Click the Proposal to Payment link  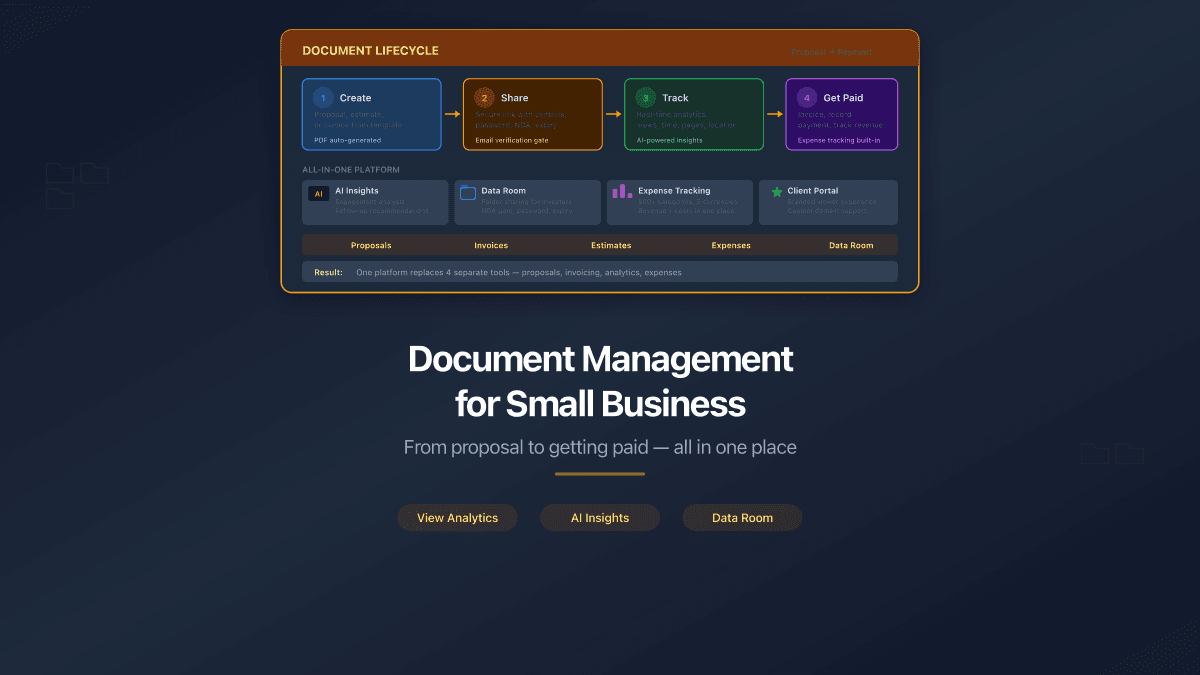point(833,50)
